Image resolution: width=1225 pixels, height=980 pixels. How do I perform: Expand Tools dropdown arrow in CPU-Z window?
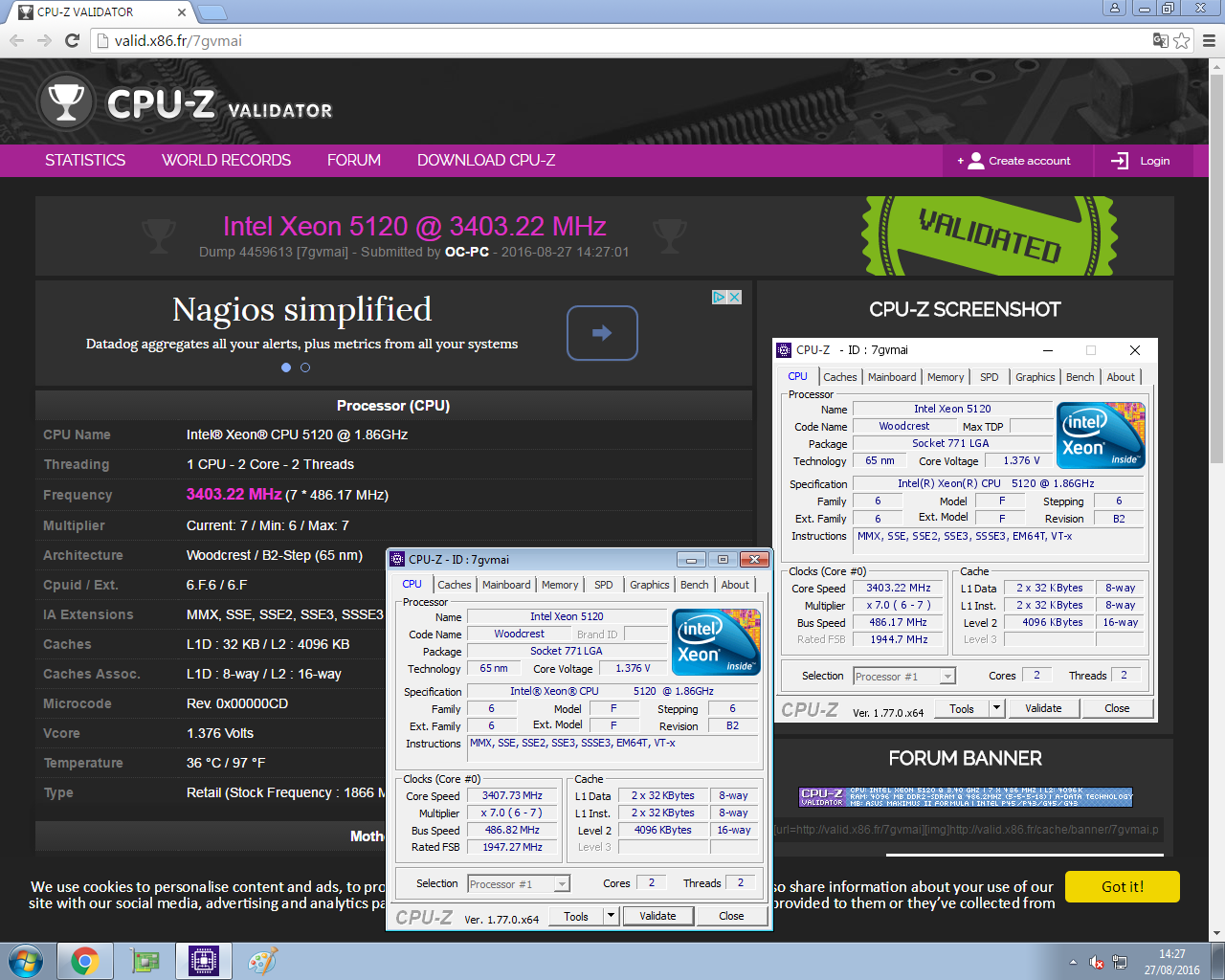[x=611, y=916]
